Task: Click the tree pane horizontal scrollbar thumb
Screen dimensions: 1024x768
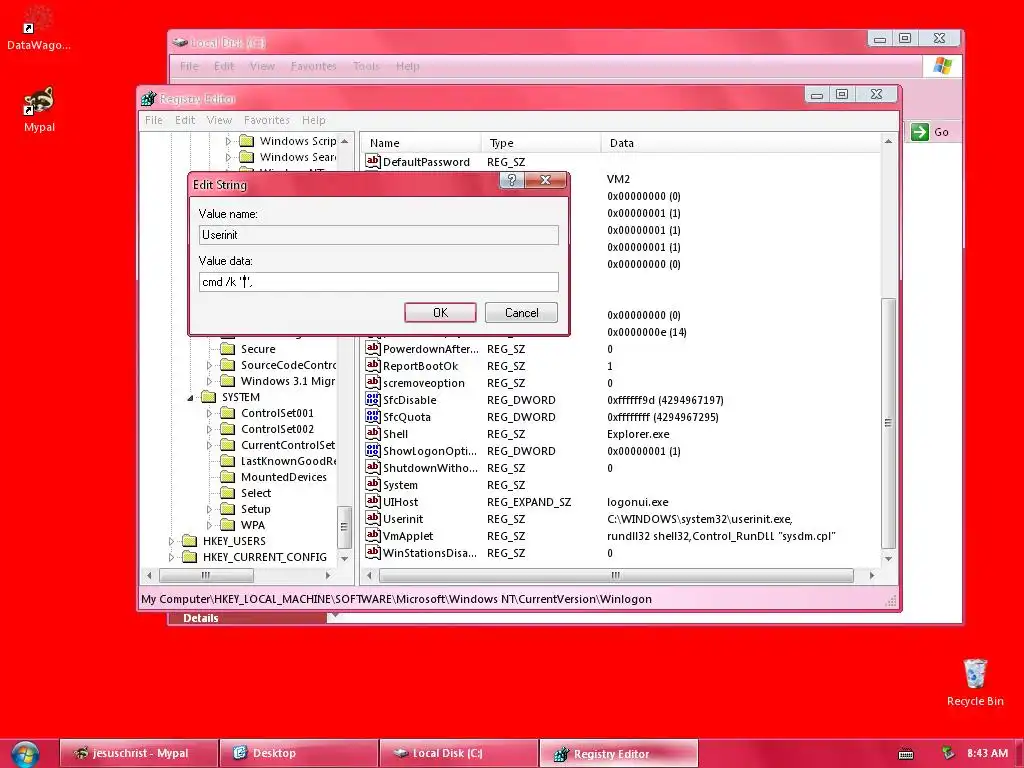Action: pos(206,575)
